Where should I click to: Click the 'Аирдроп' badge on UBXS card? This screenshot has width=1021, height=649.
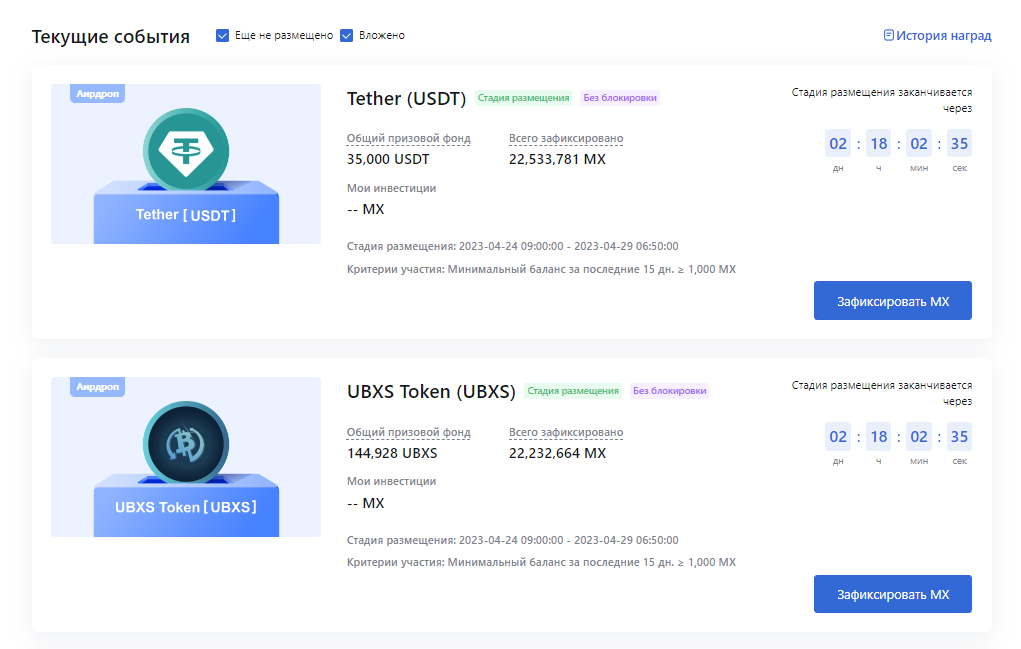click(x=98, y=387)
